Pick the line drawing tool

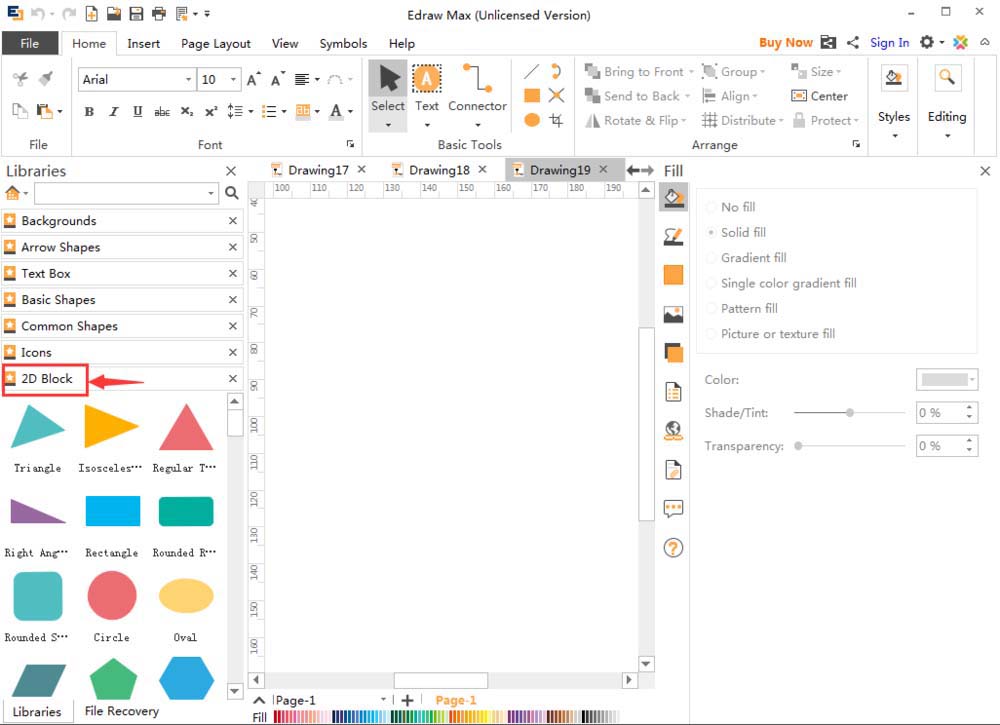531,71
